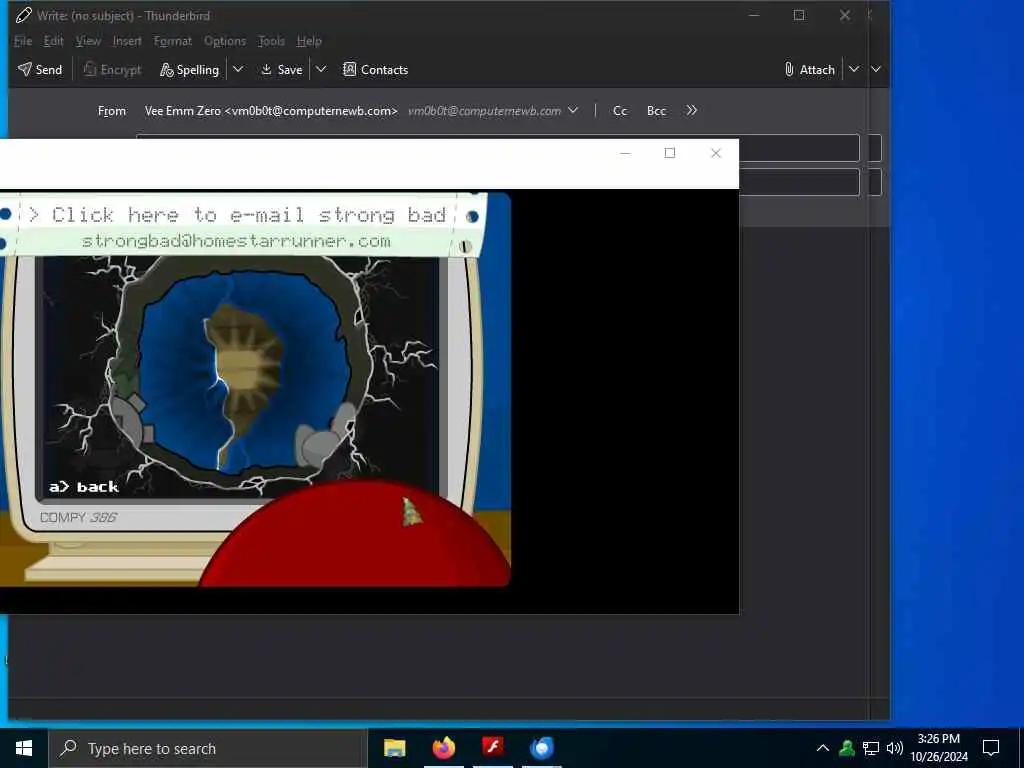Minimize the Flash player window
Viewport: 1024px width, 768px height.
[x=625, y=153]
